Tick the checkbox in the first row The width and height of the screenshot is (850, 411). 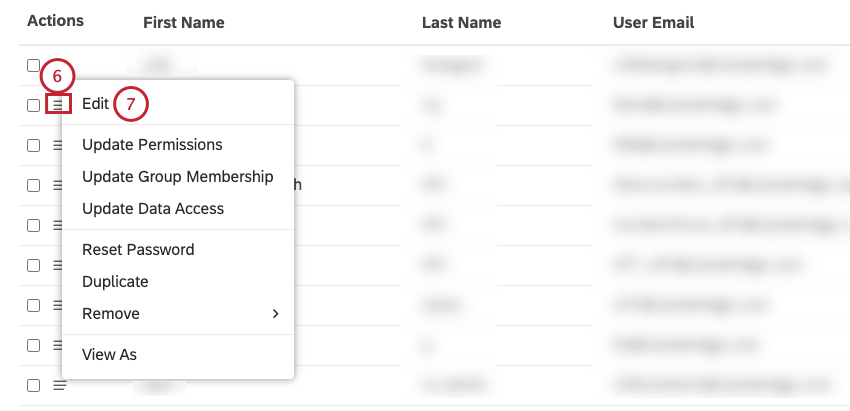(x=33, y=65)
